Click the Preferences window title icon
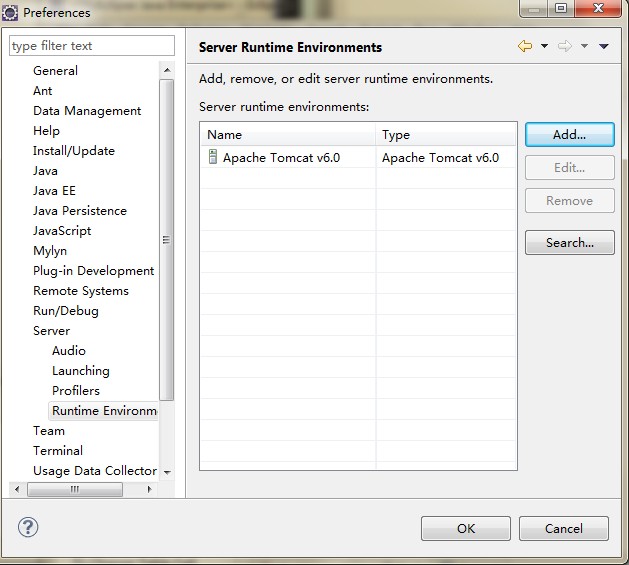629x565 pixels. 10,13
